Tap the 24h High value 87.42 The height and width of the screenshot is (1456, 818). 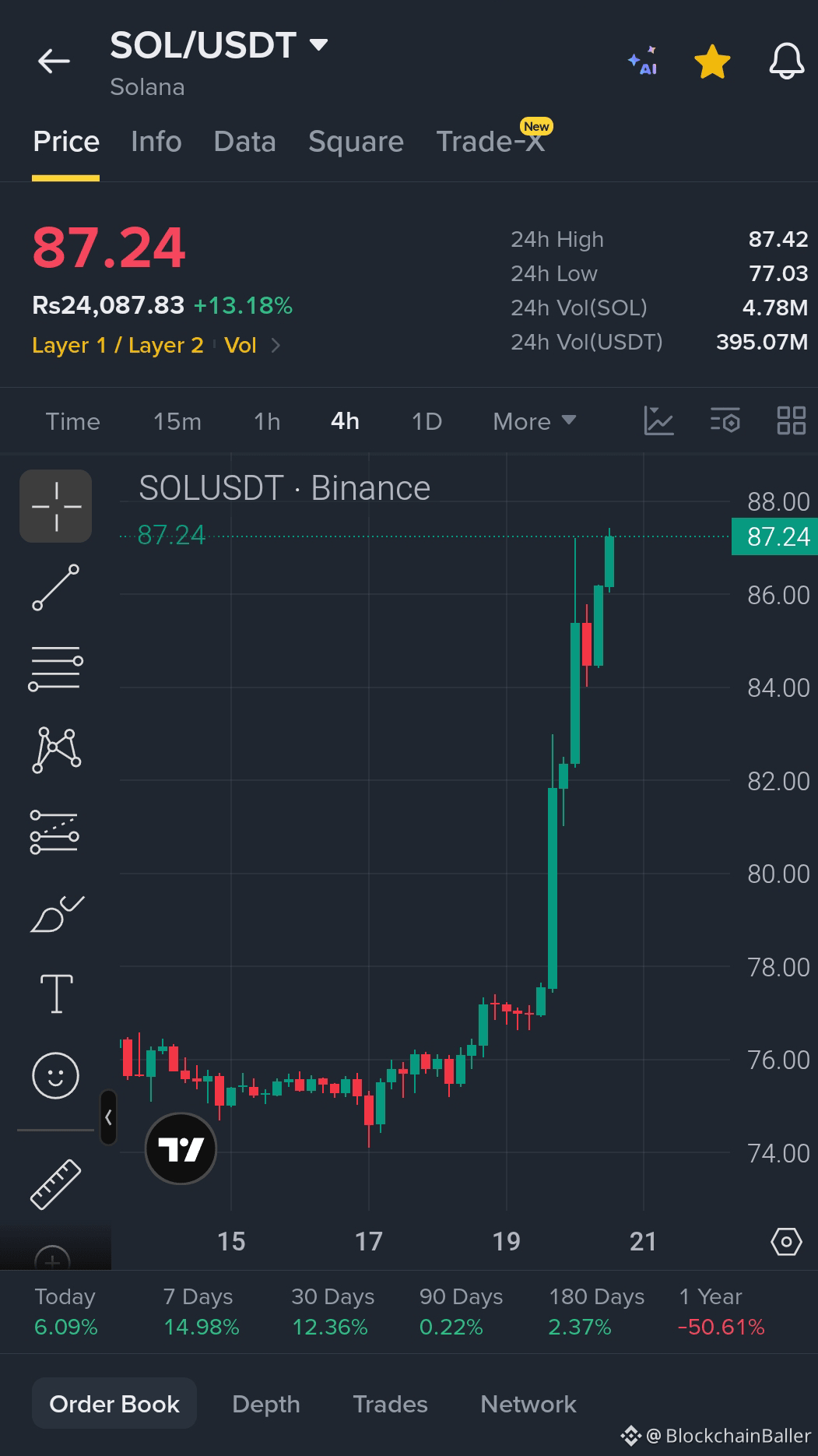(778, 239)
